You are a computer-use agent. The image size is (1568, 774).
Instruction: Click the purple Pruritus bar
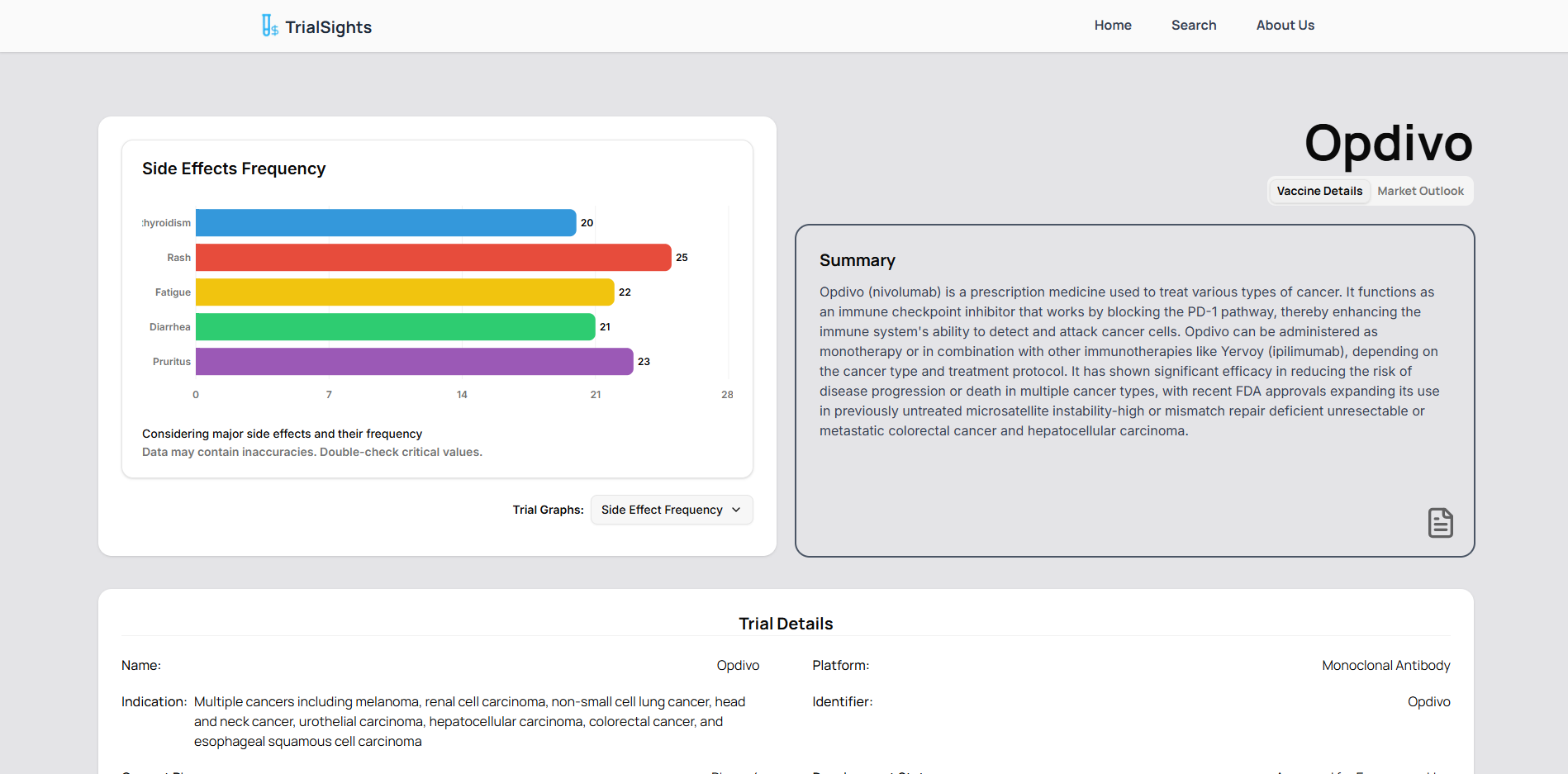pos(415,362)
